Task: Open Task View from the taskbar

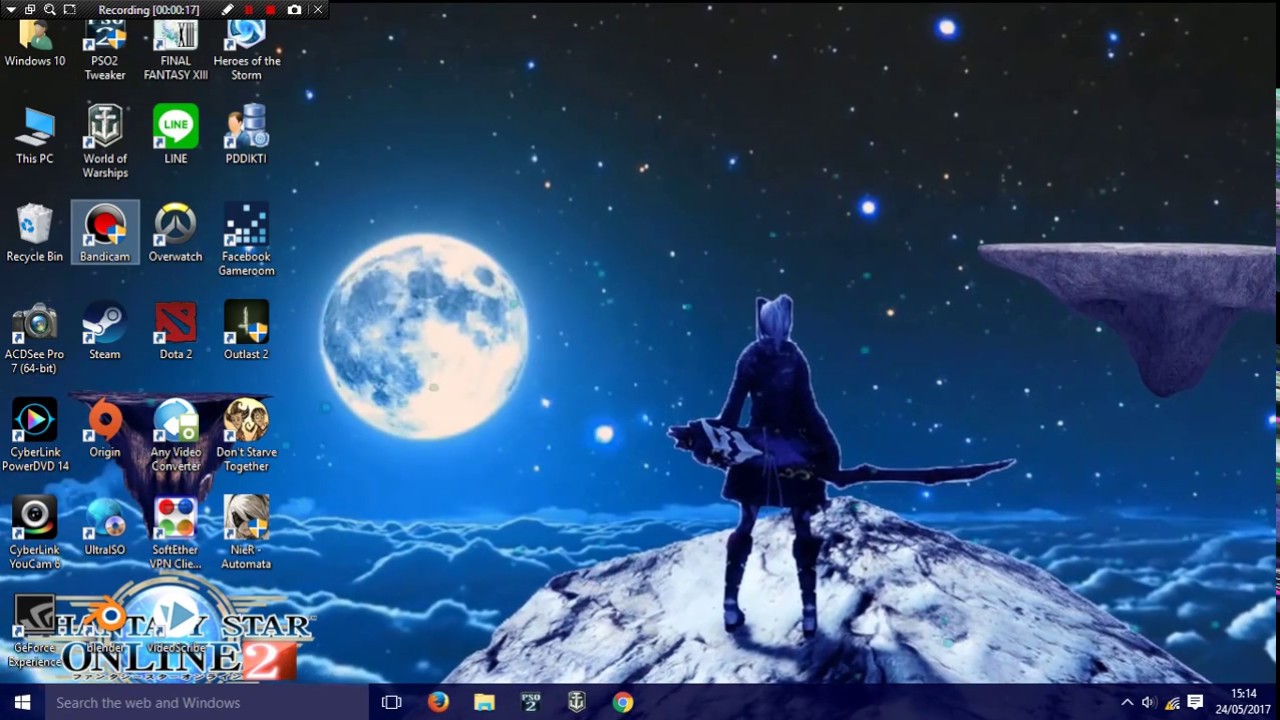Action: [x=392, y=702]
